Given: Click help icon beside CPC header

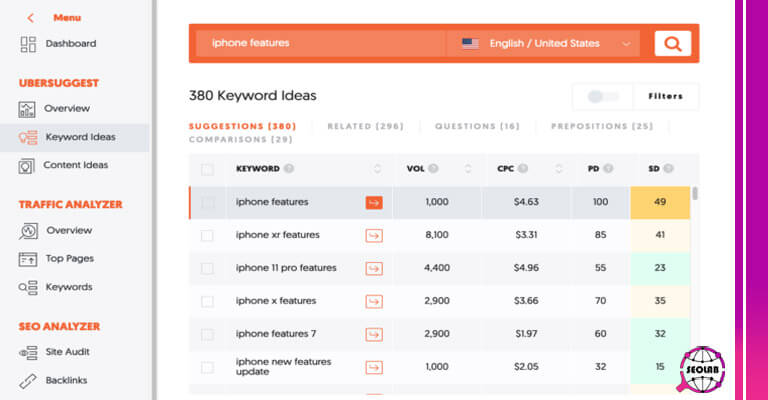Looking at the screenshot, I should click(x=523, y=168).
